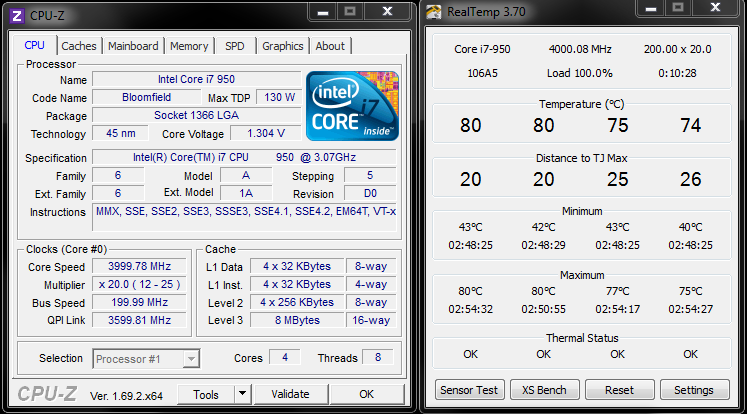
Task: Click the Validate button
Action: (291, 394)
